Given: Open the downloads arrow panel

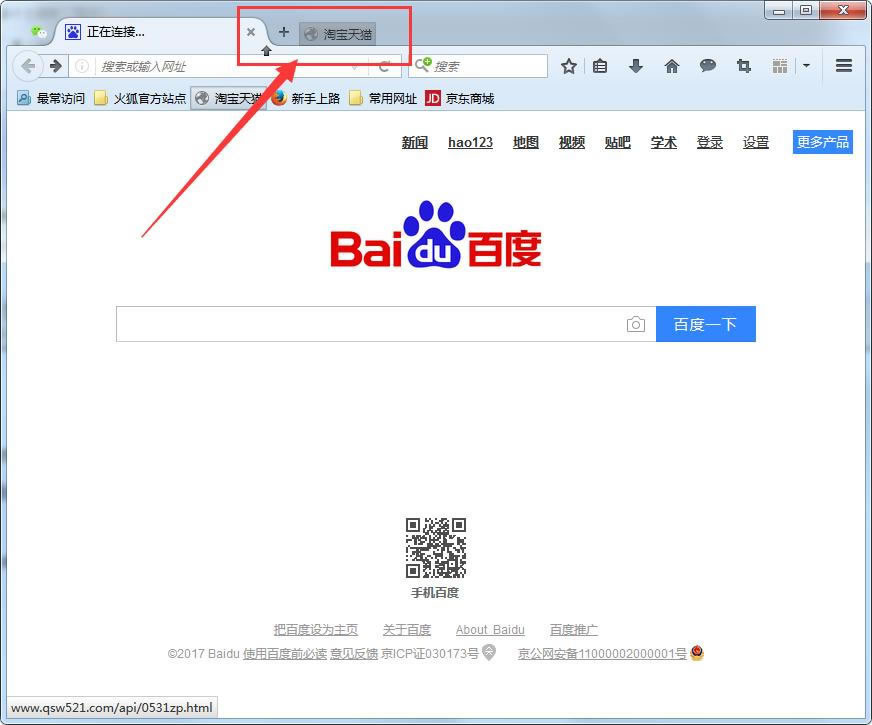Looking at the screenshot, I should point(636,66).
